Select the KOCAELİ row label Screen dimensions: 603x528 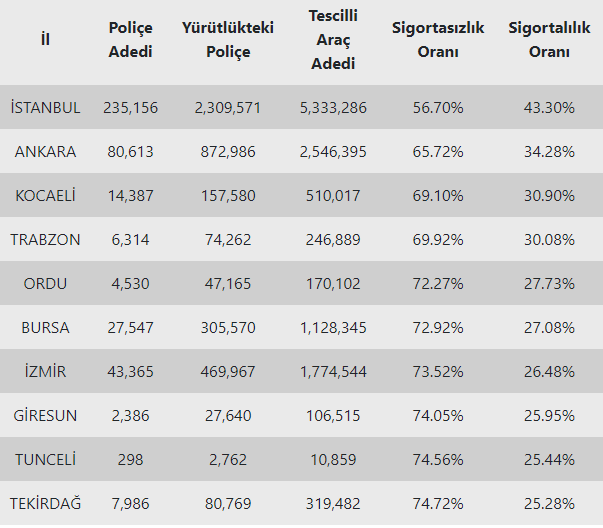[x=46, y=195]
